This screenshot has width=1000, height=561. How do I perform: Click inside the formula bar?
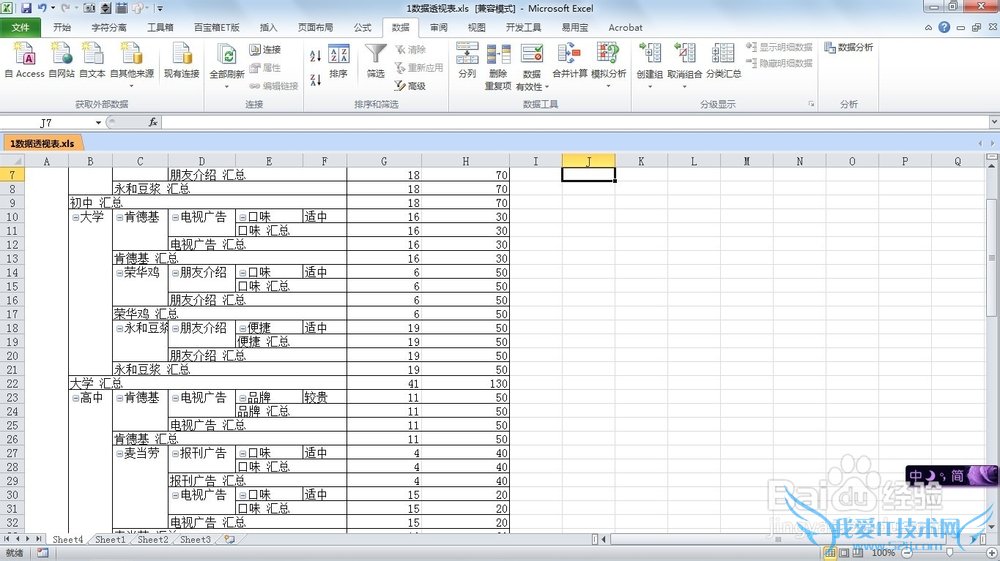point(574,122)
